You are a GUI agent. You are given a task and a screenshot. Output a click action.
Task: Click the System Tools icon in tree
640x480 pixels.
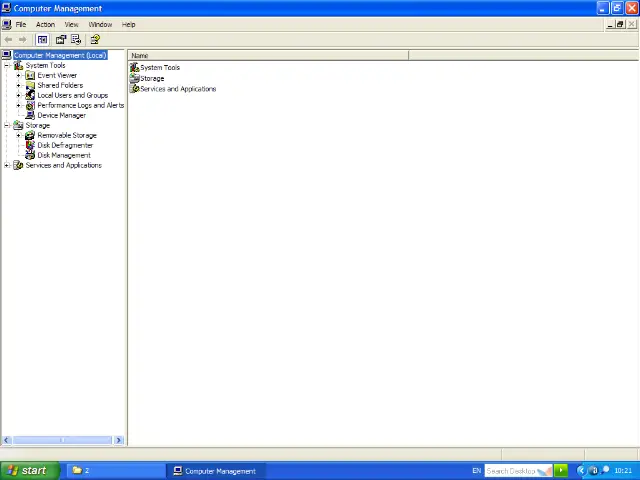(18, 65)
